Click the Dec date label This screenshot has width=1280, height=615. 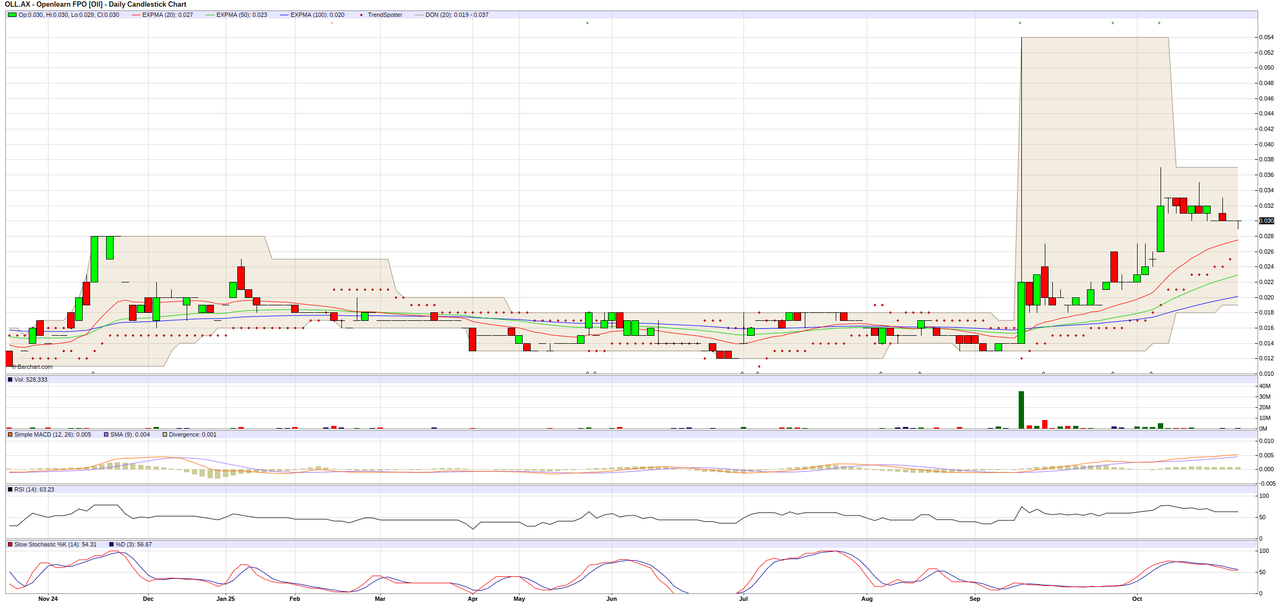pos(148,599)
